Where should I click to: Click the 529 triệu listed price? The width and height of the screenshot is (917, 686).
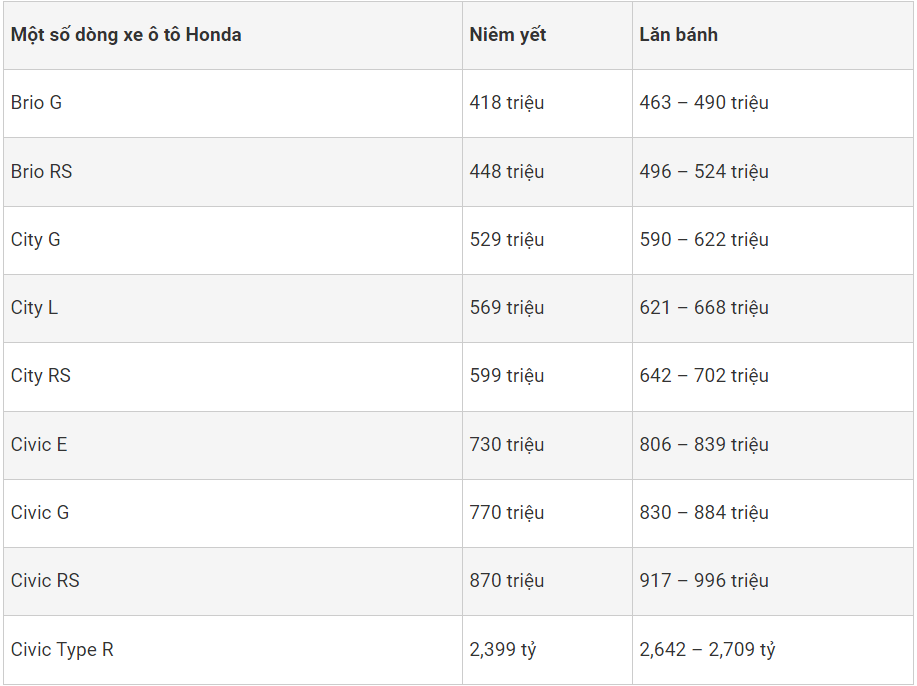click(x=507, y=240)
